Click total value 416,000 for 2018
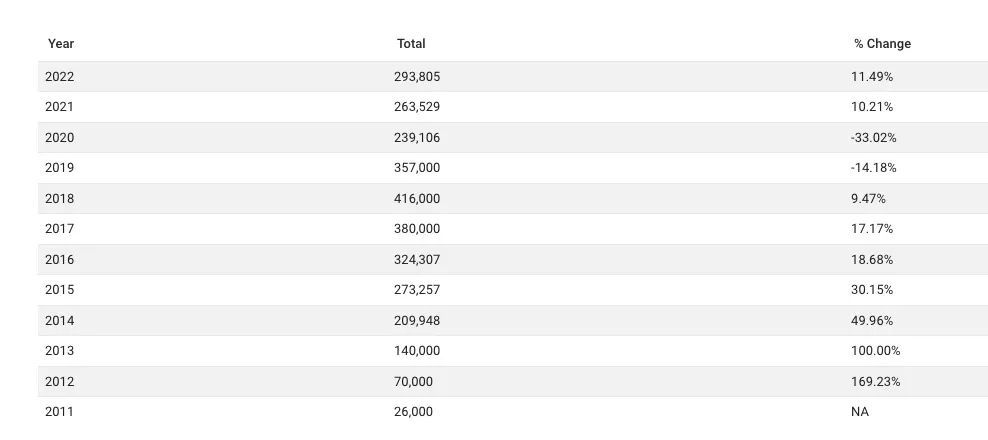988x440 pixels. click(x=417, y=199)
